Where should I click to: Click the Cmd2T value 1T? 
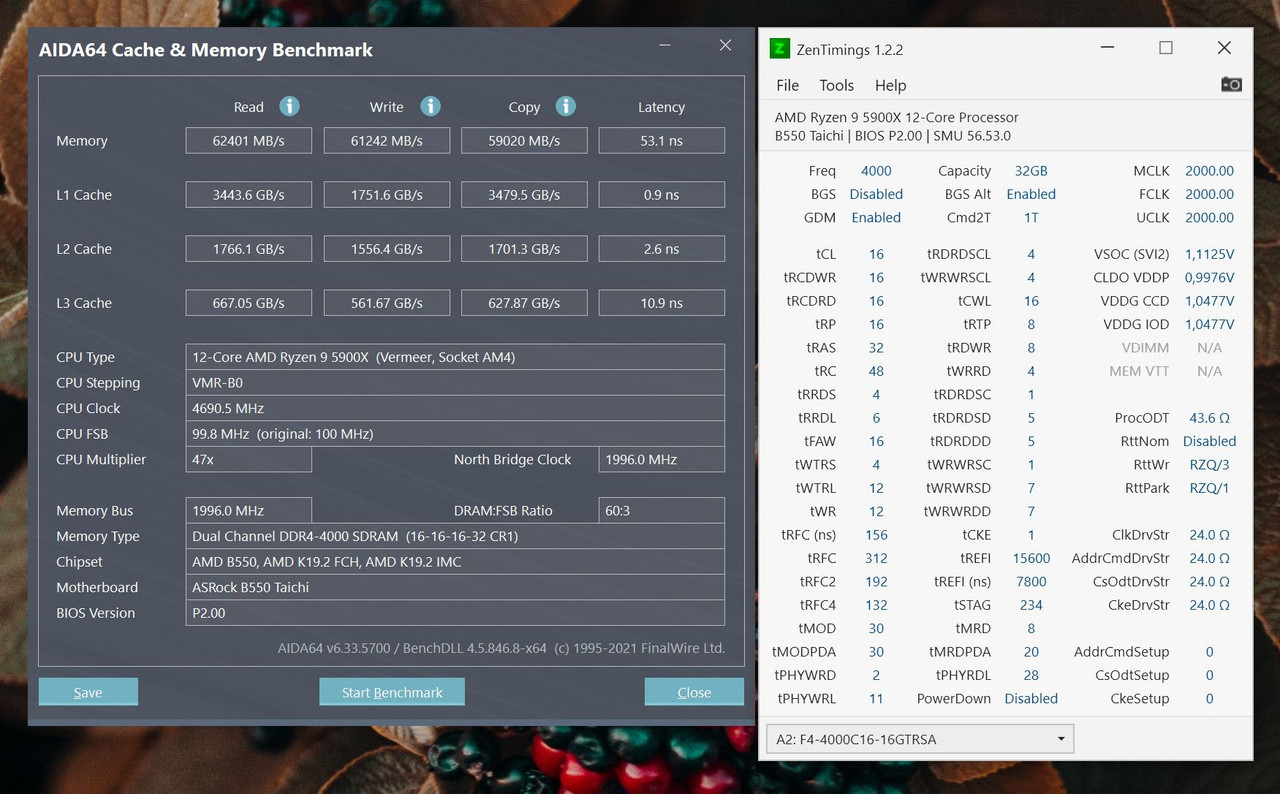[1031, 217]
